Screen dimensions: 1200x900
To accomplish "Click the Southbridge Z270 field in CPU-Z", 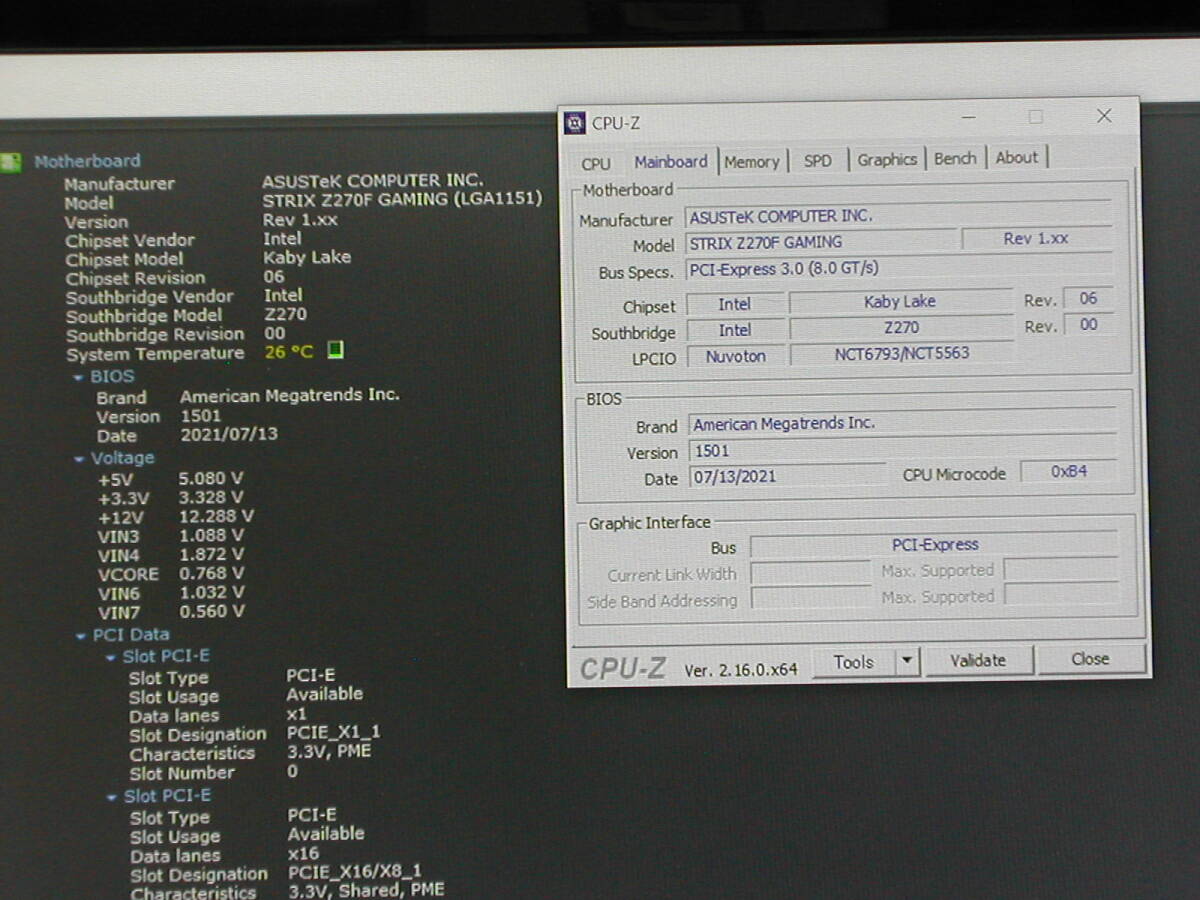I will [901, 328].
